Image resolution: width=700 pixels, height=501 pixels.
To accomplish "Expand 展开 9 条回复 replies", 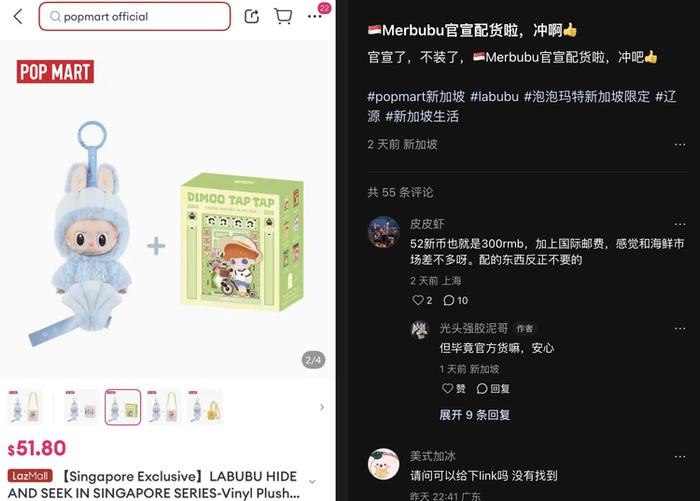I will [x=475, y=415].
